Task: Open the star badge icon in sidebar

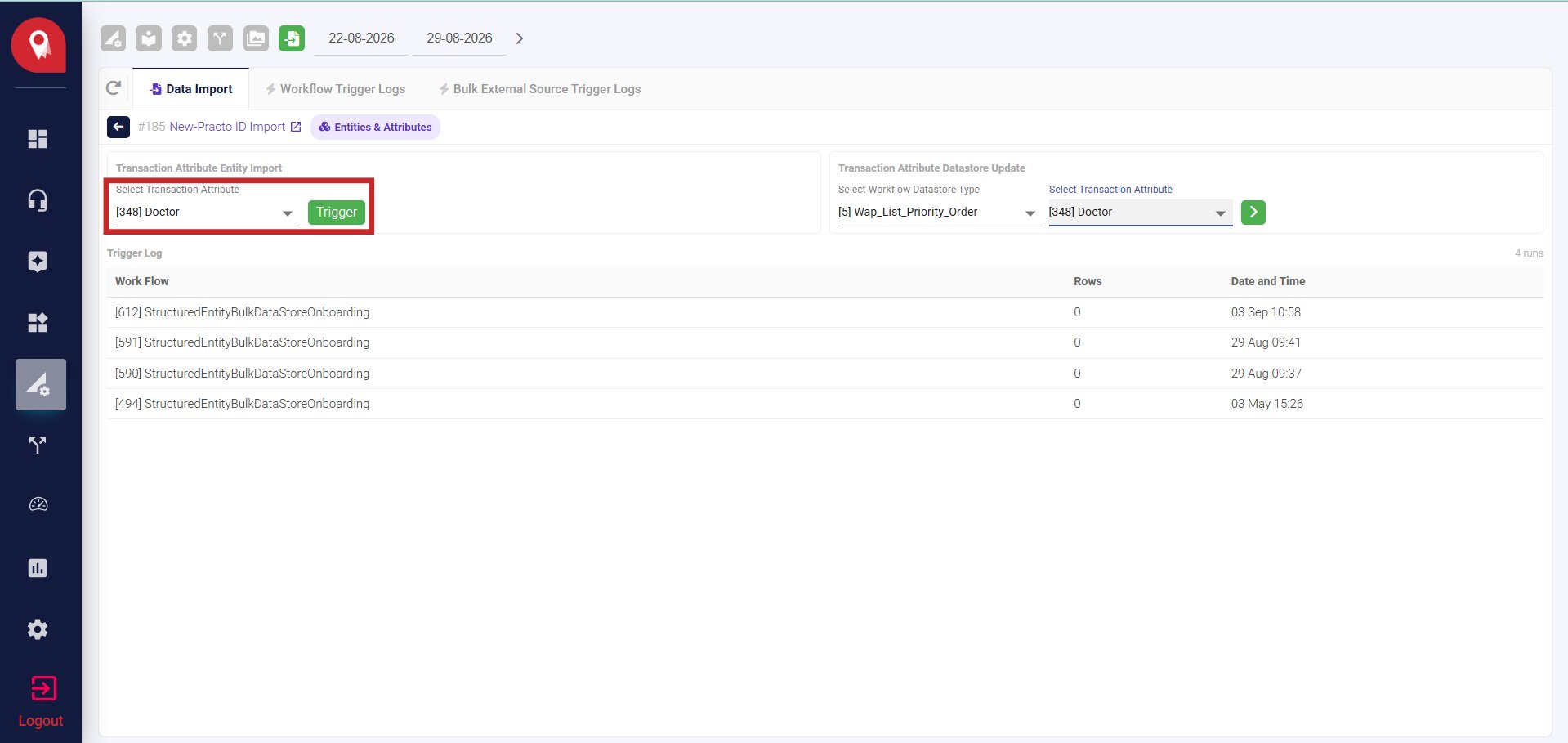Action: (38, 262)
